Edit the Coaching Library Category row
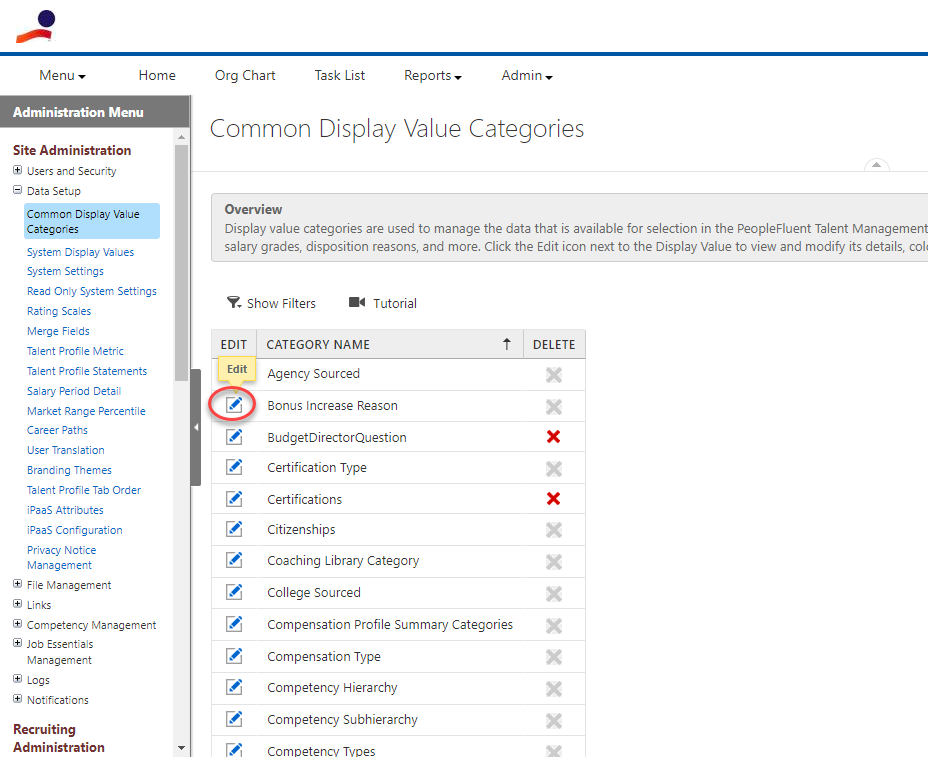928x757 pixels. pos(234,560)
